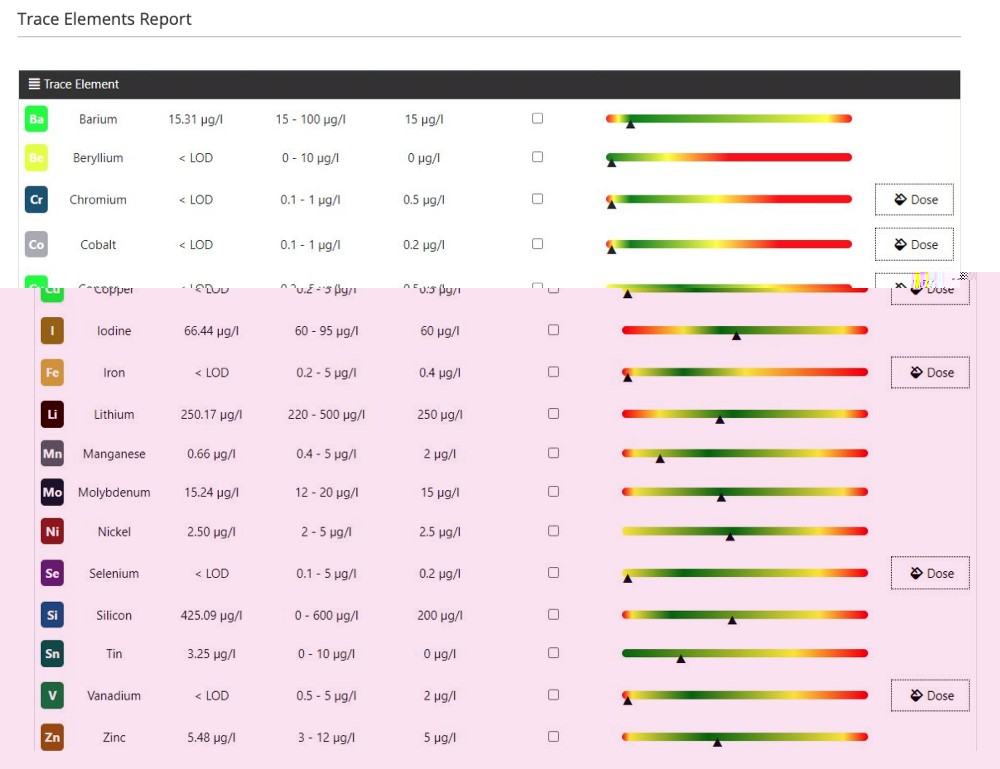Viewport: 1000px width, 769px height.
Task: Click the Barium Ba element icon
Action: click(x=36, y=120)
